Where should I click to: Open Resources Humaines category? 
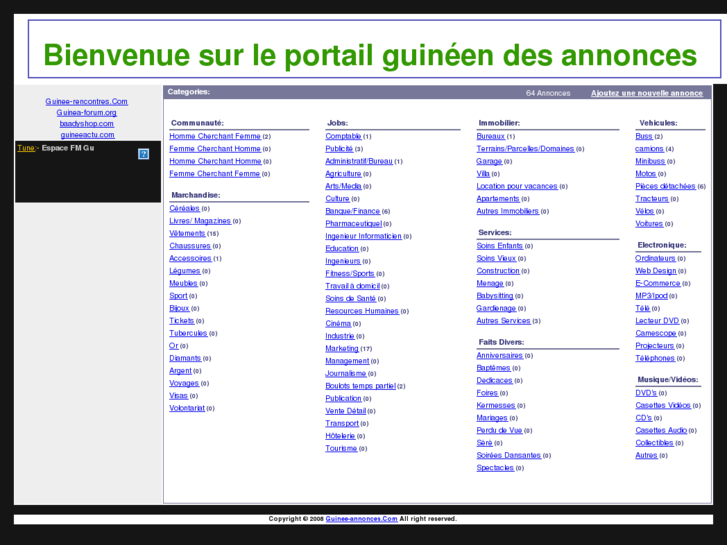pyautogui.click(x=362, y=311)
